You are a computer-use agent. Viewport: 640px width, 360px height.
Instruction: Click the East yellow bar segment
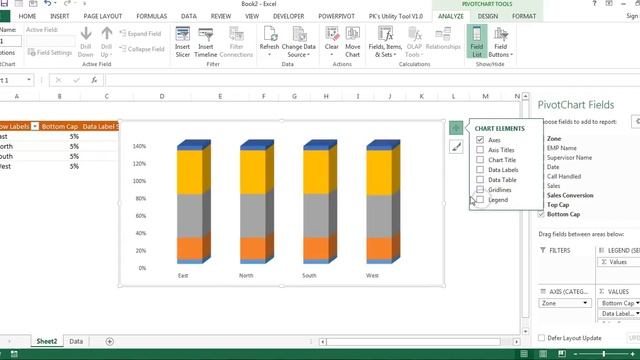[190, 172]
